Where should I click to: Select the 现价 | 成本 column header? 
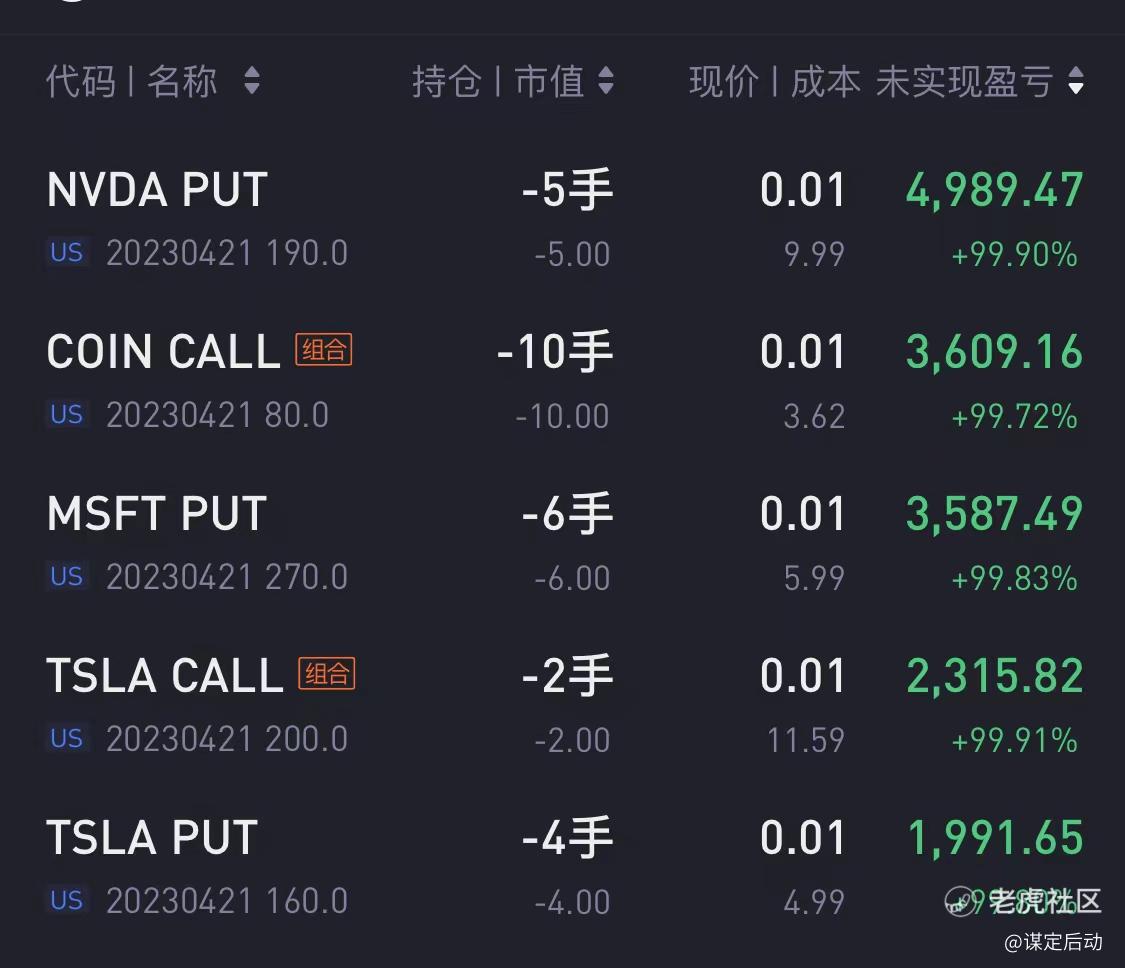pyautogui.click(x=775, y=80)
